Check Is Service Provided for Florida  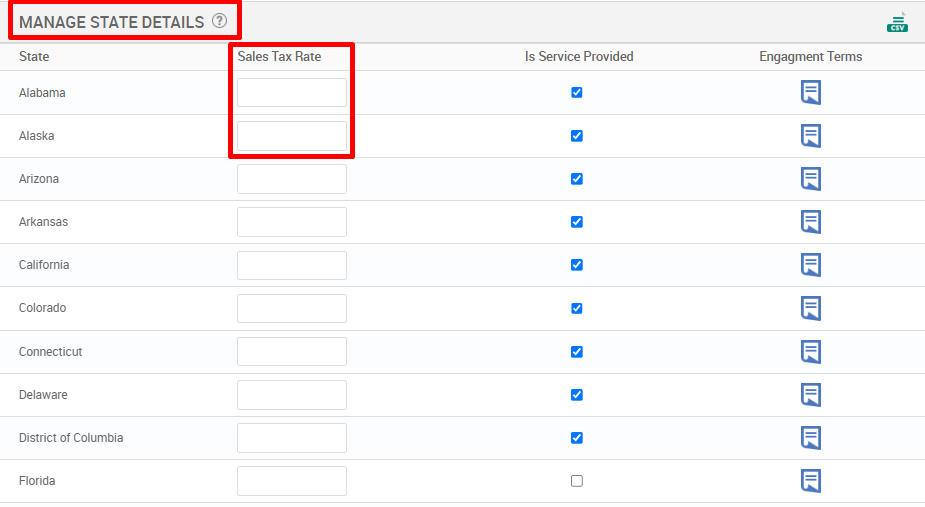click(577, 481)
